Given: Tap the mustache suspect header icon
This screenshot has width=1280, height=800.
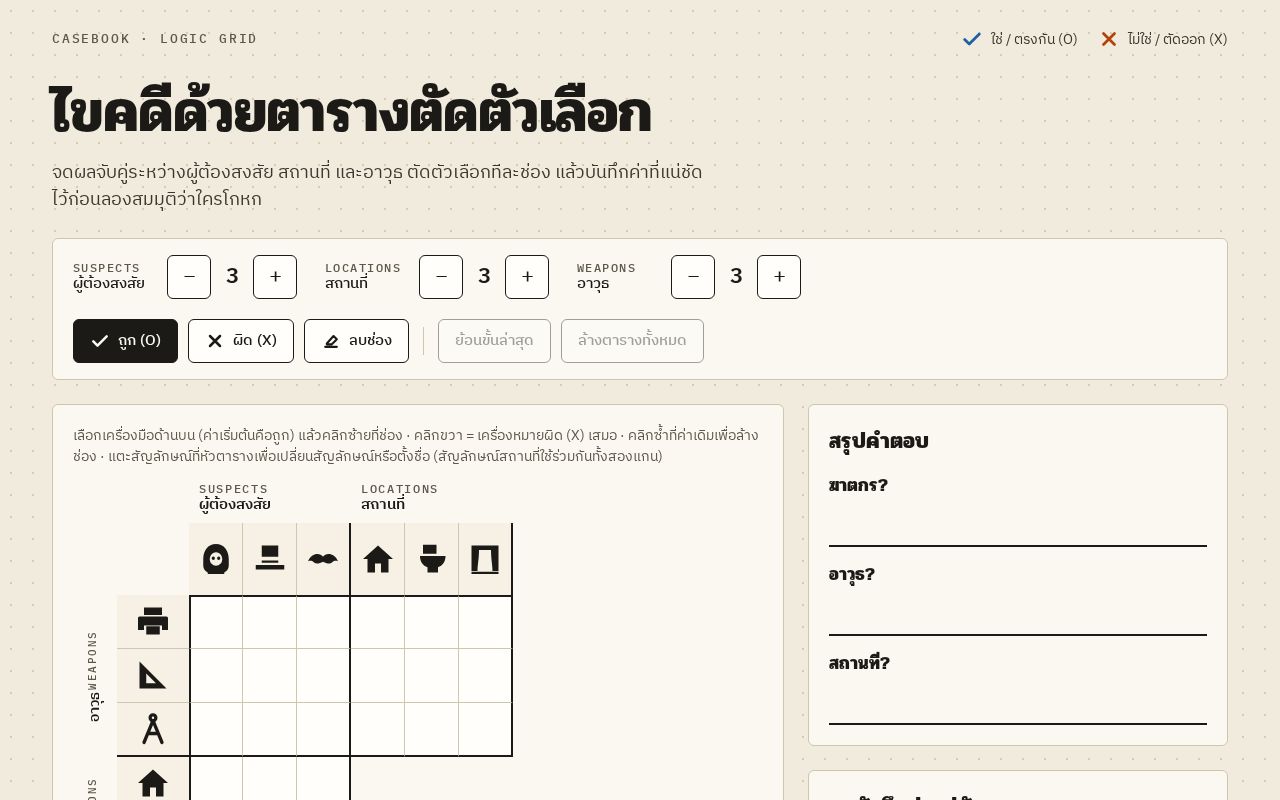Looking at the screenshot, I should click(x=323, y=559).
